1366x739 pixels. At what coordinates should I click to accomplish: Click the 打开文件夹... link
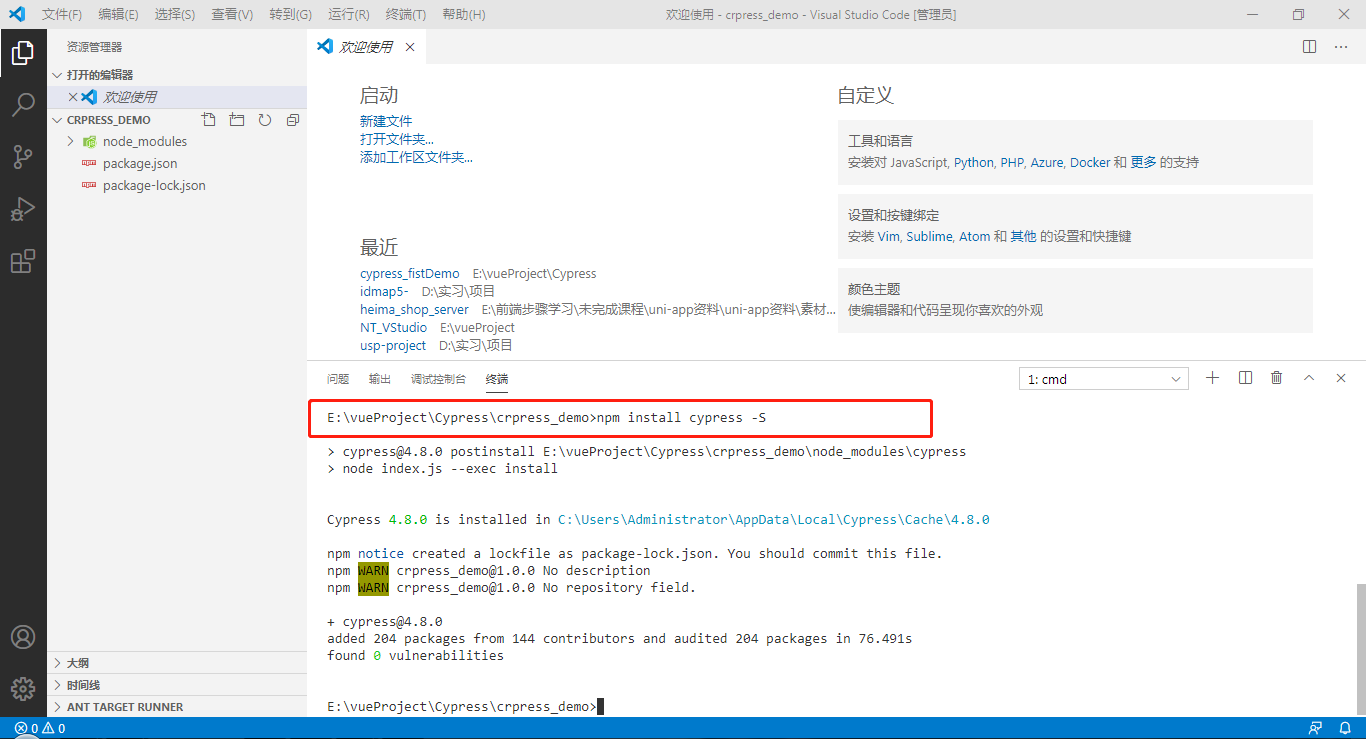tap(397, 139)
